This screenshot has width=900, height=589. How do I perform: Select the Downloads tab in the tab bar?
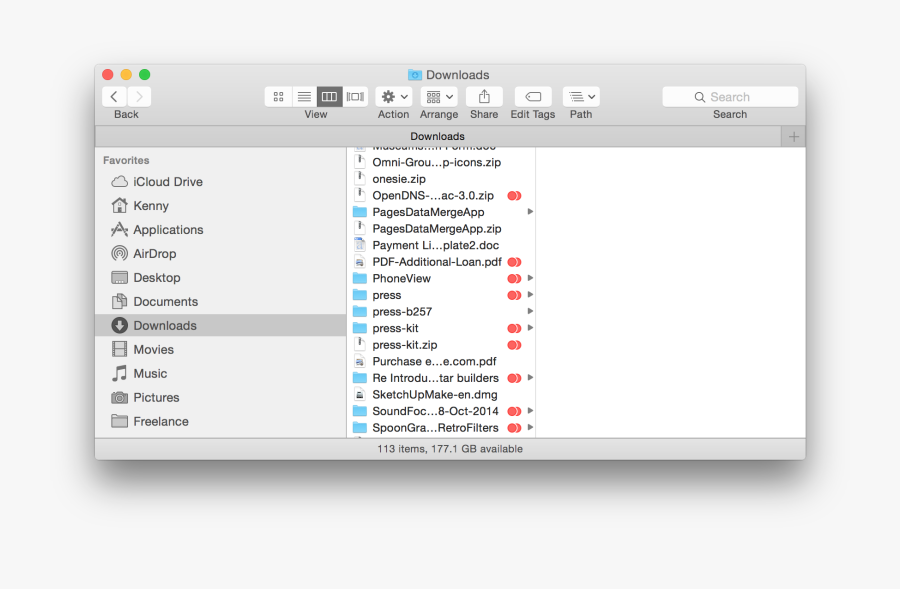[x=437, y=136]
